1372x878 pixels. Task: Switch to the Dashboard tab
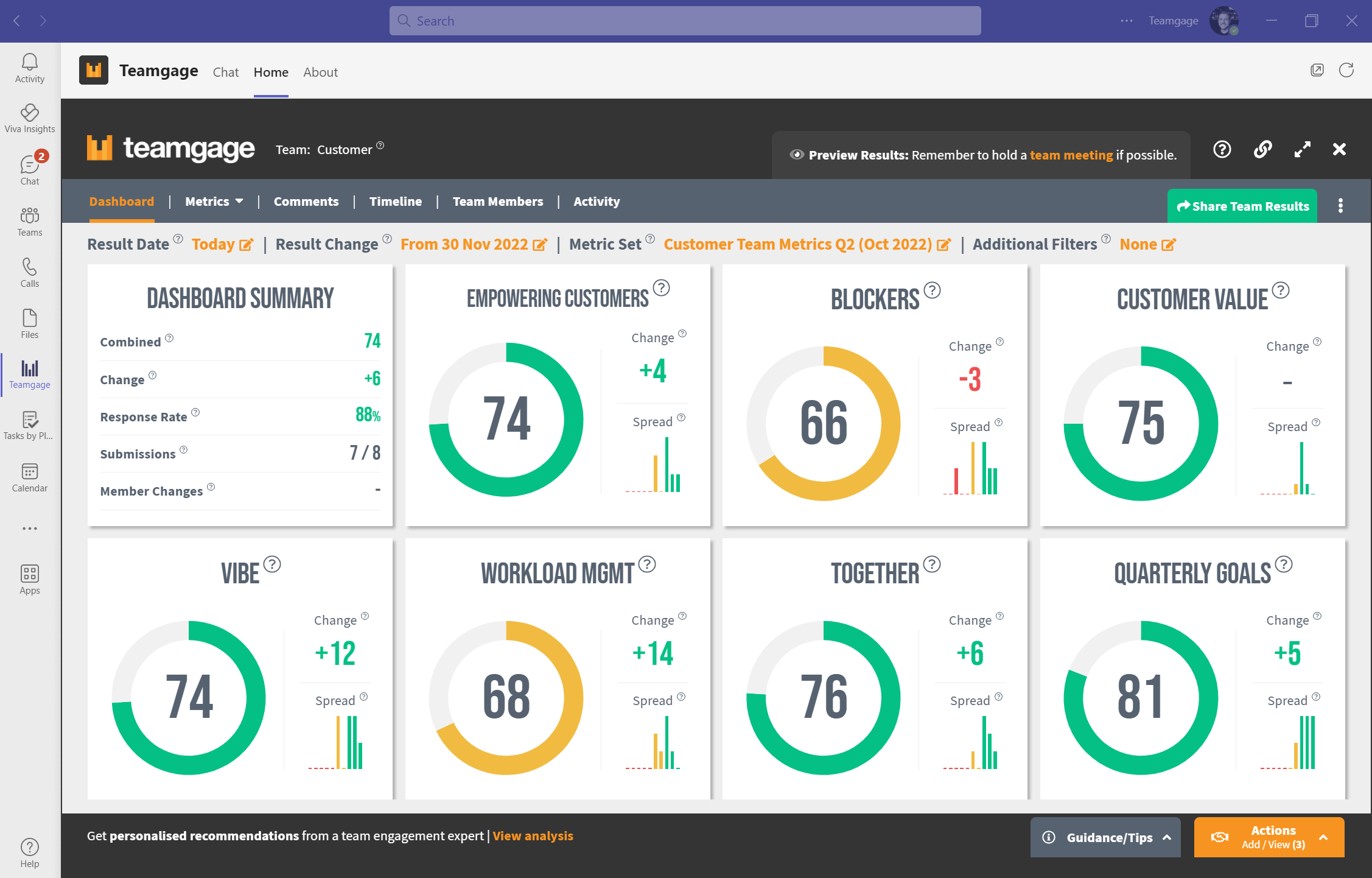click(x=122, y=202)
